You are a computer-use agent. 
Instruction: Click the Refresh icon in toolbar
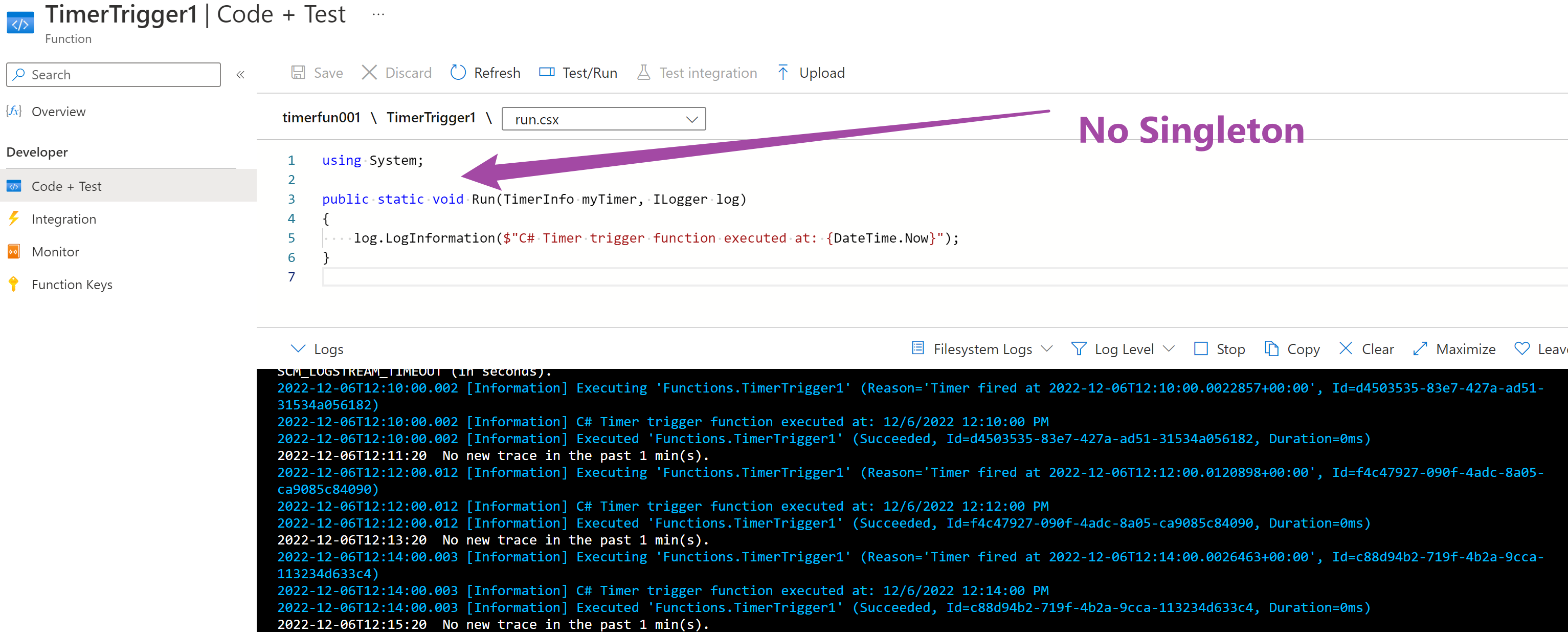[458, 73]
